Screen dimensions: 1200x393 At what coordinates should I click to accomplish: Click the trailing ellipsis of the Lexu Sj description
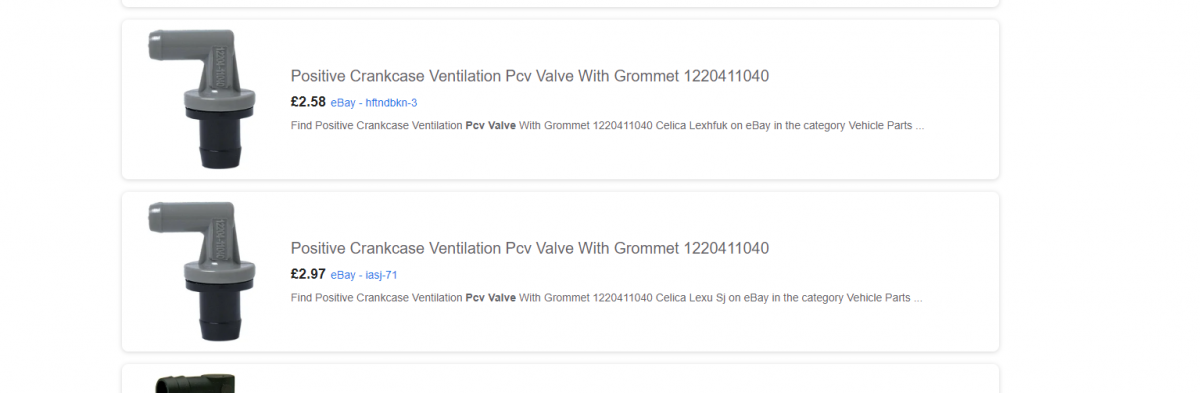click(x=917, y=299)
